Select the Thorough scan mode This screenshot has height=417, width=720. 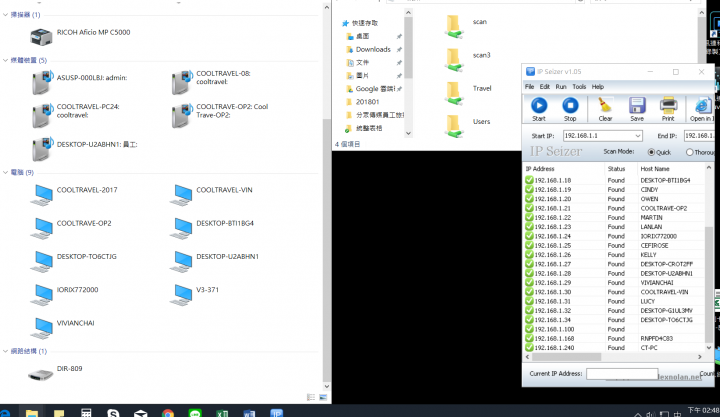coord(701,152)
